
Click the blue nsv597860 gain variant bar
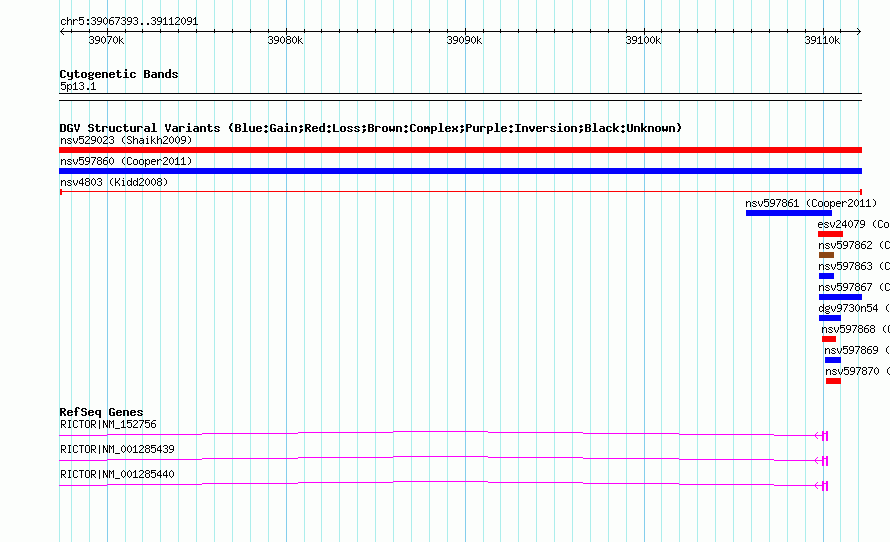coord(460,171)
